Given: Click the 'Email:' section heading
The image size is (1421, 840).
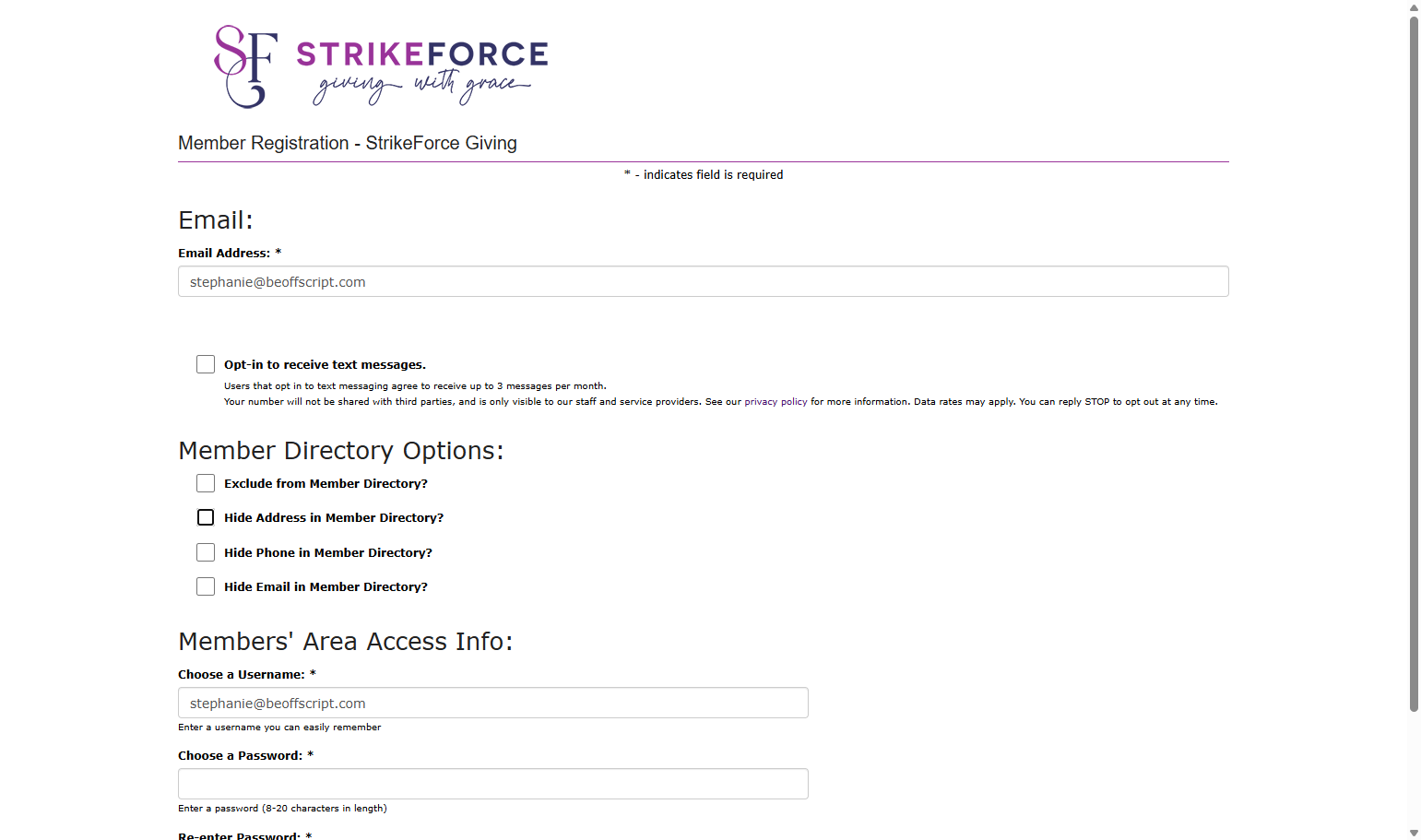Looking at the screenshot, I should pyautogui.click(x=216, y=219).
